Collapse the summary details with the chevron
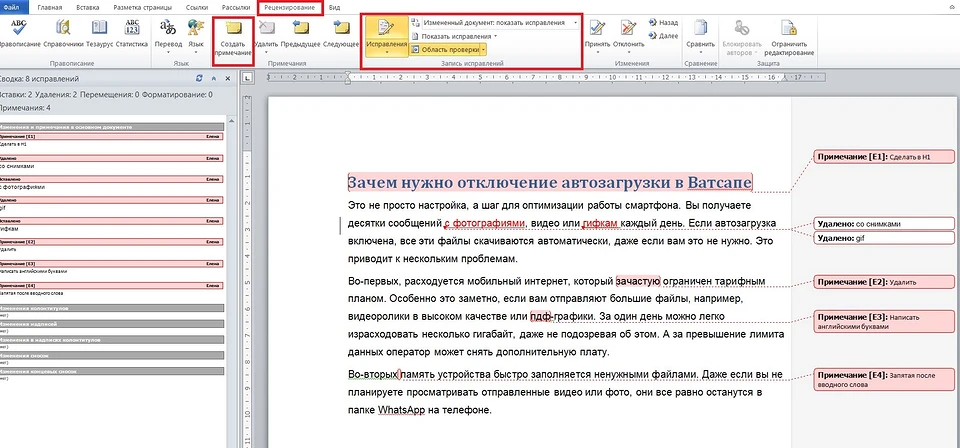 point(214,79)
